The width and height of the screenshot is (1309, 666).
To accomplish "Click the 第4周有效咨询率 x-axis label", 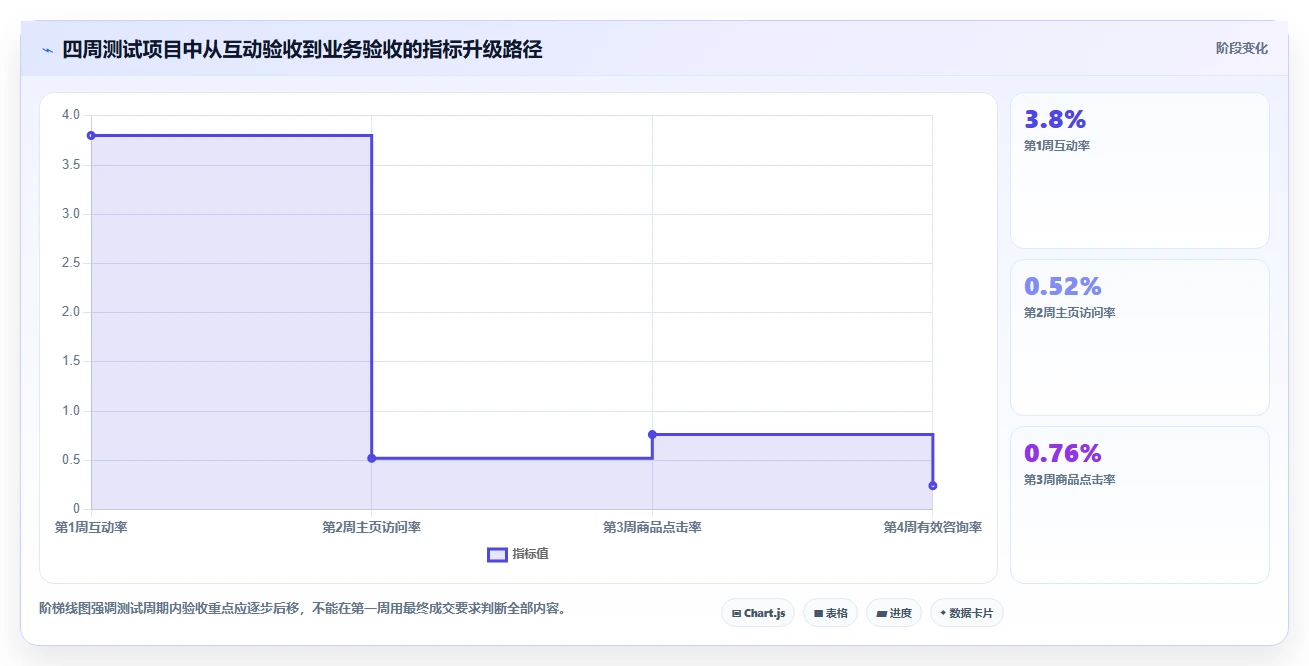I will [932, 527].
